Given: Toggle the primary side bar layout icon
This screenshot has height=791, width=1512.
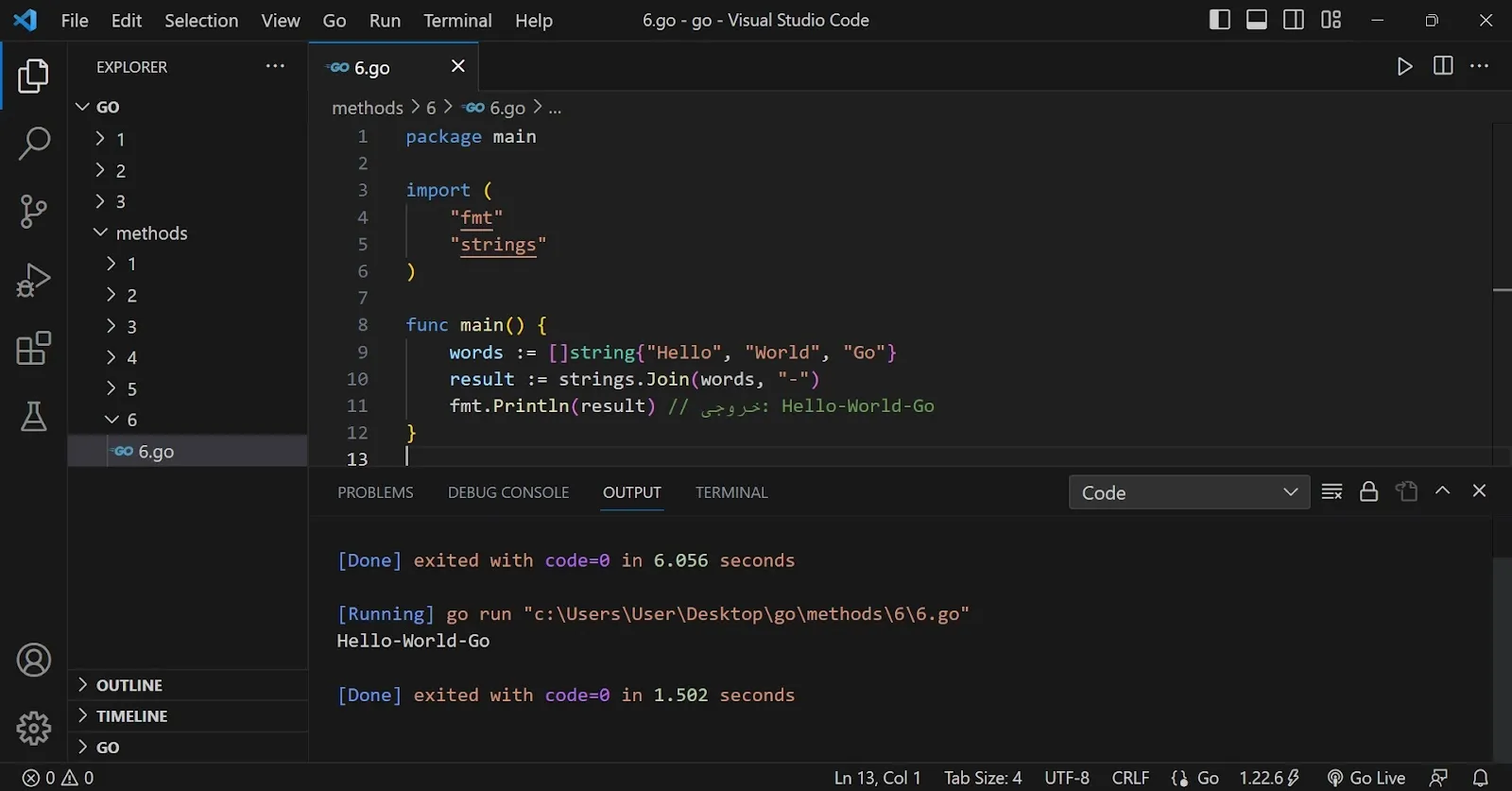Looking at the screenshot, I should [1220, 20].
